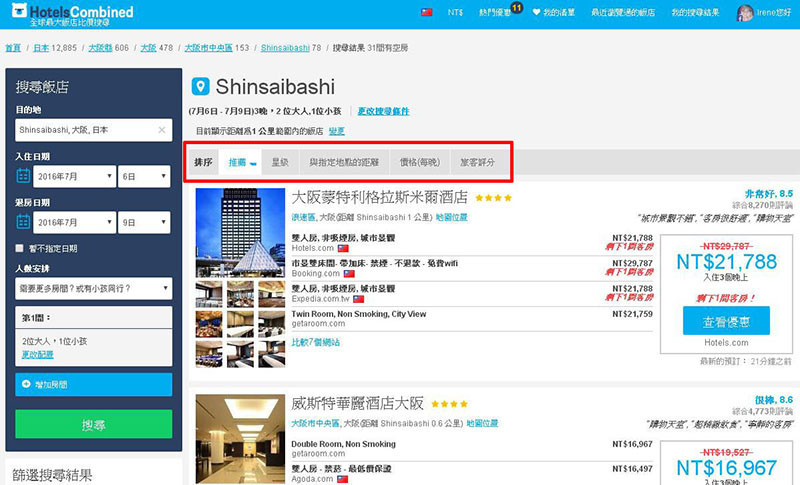
Task: Open 日本 breadcrumb link
Action: [41, 48]
